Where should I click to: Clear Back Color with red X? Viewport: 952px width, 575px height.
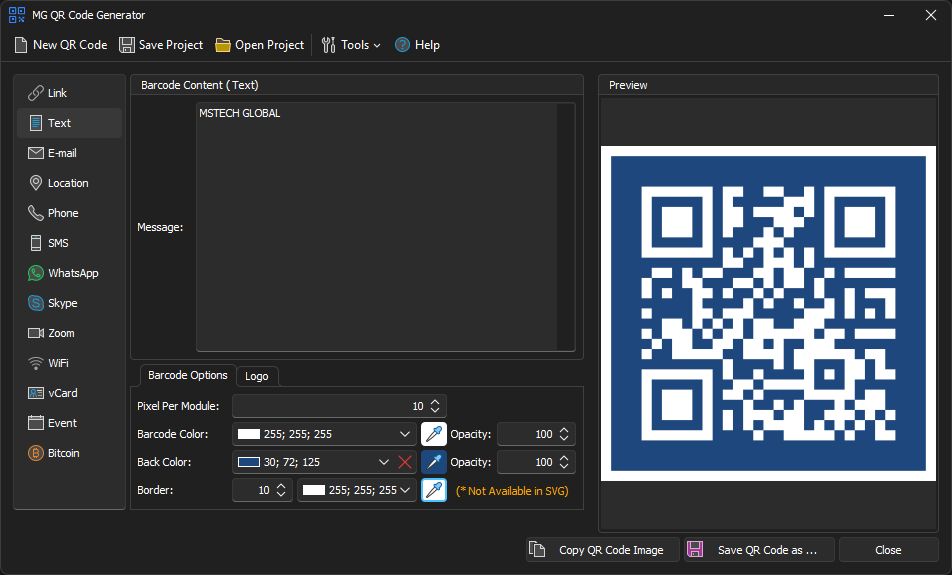[x=405, y=462]
